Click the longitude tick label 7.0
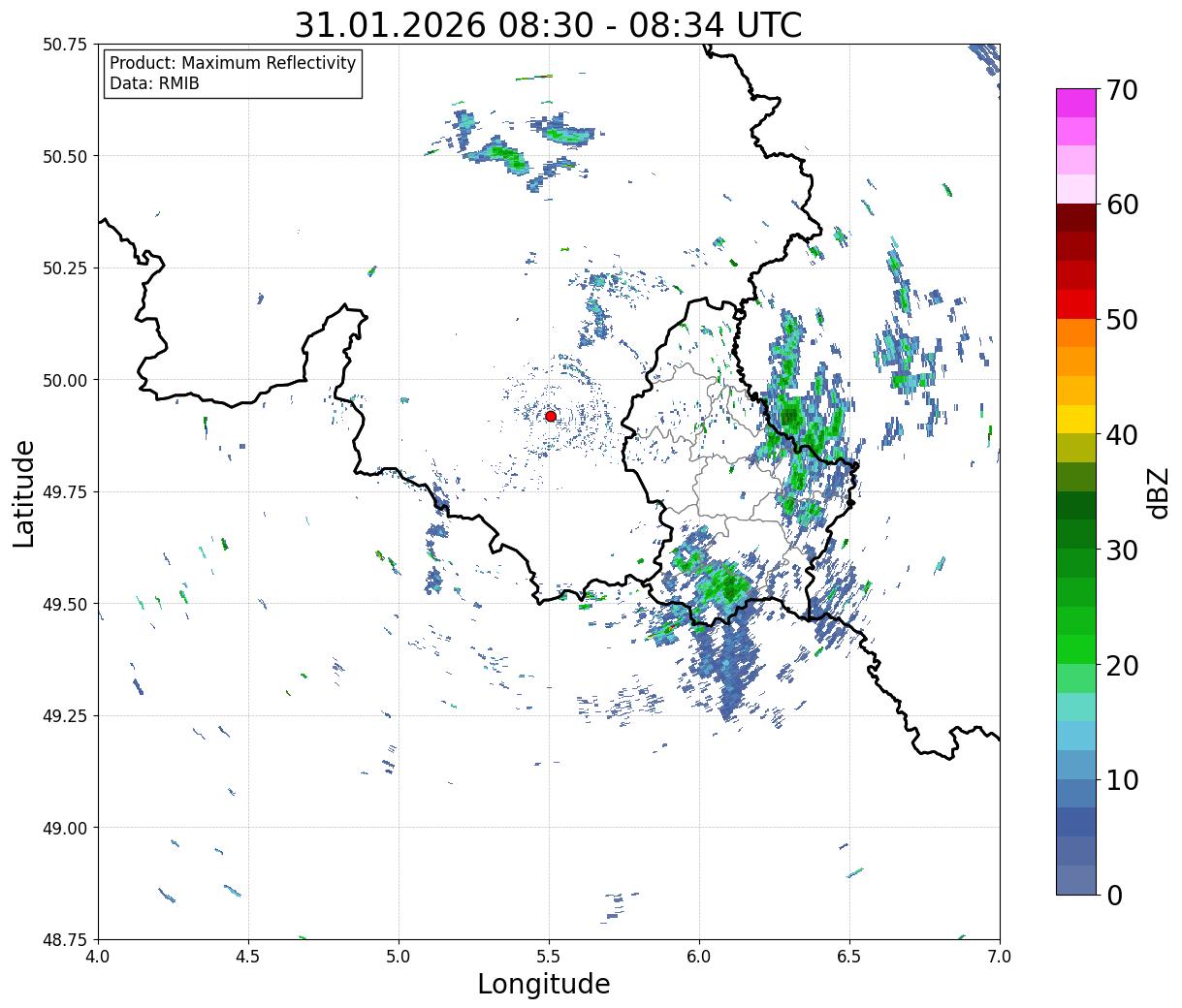This screenshot has height=1008, width=1182. coord(1000,957)
